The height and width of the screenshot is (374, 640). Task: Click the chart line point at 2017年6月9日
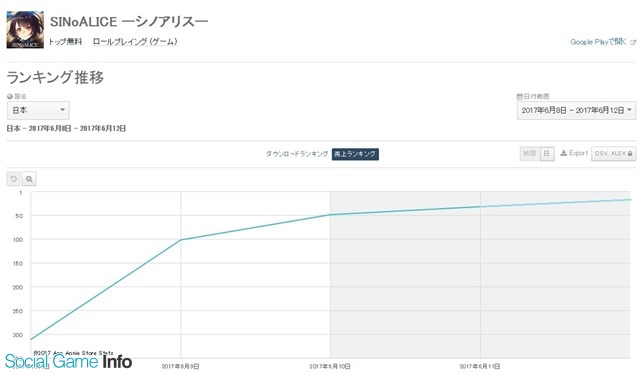coord(181,240)
